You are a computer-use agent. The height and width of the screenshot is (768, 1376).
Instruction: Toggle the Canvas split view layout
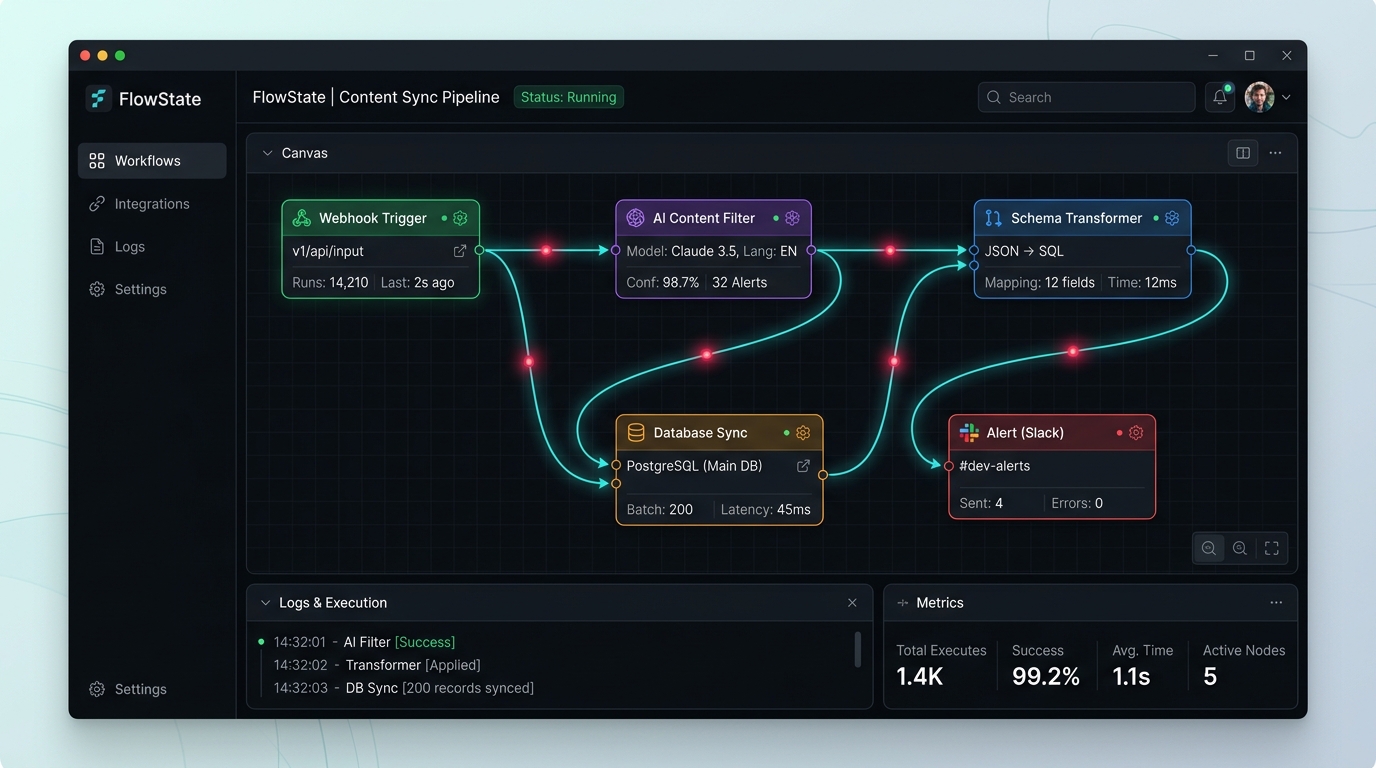pyautogui.click(x=1243, y=153)
